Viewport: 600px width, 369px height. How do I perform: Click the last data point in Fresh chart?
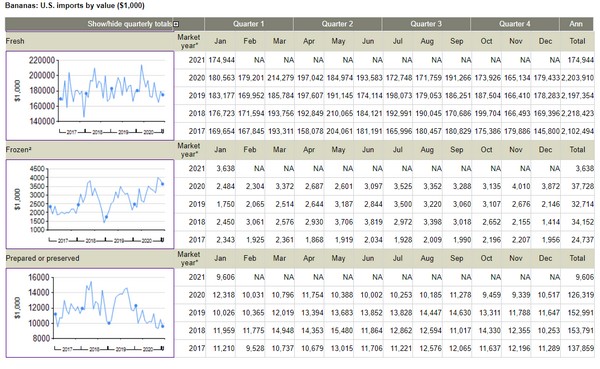(x=163, y=95)
